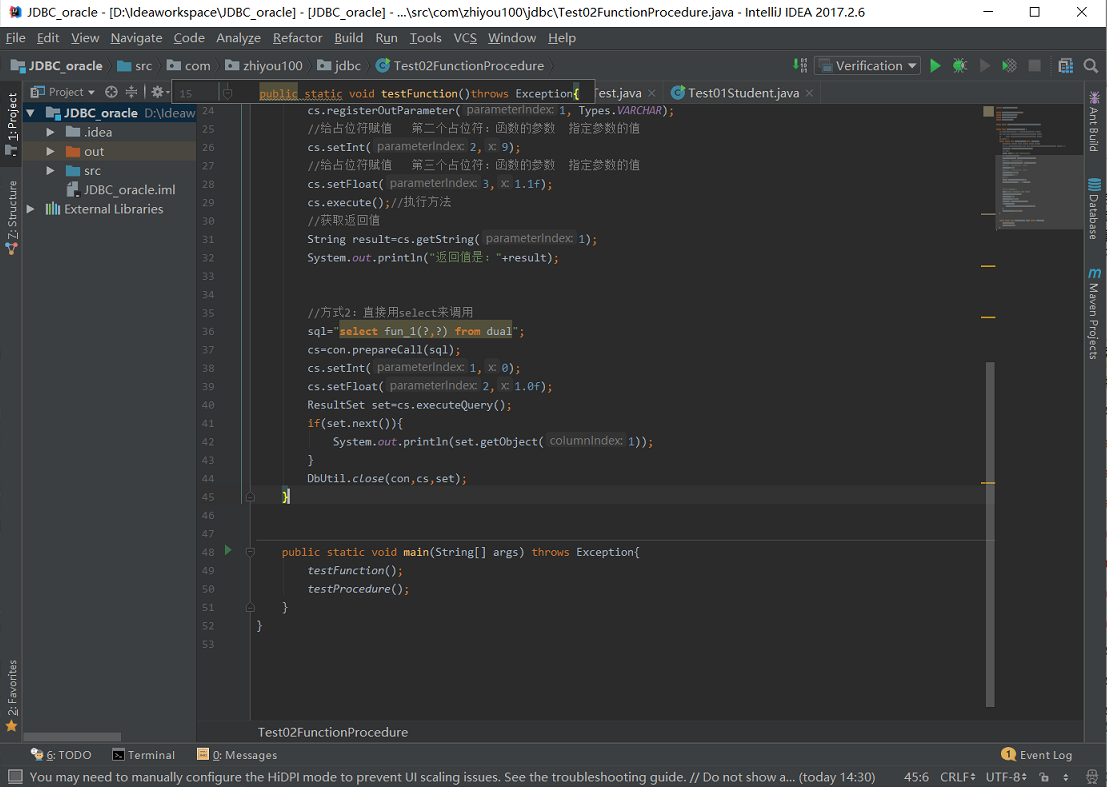Image resolution: width=1107 pixels, height=787 pixels.
Task: Click the jdbc breadcrumb in navigation bar
Action: (340, 66)
